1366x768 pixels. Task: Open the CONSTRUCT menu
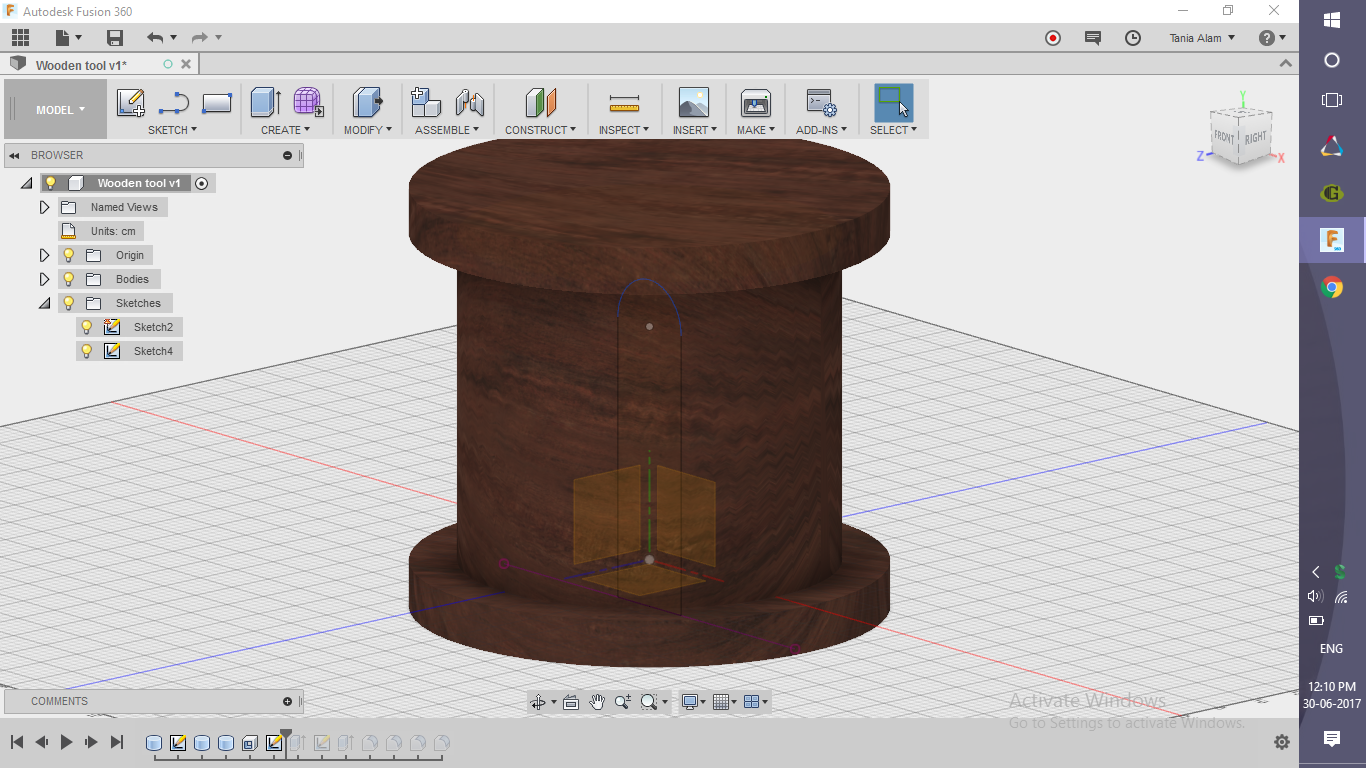(540, 130)
